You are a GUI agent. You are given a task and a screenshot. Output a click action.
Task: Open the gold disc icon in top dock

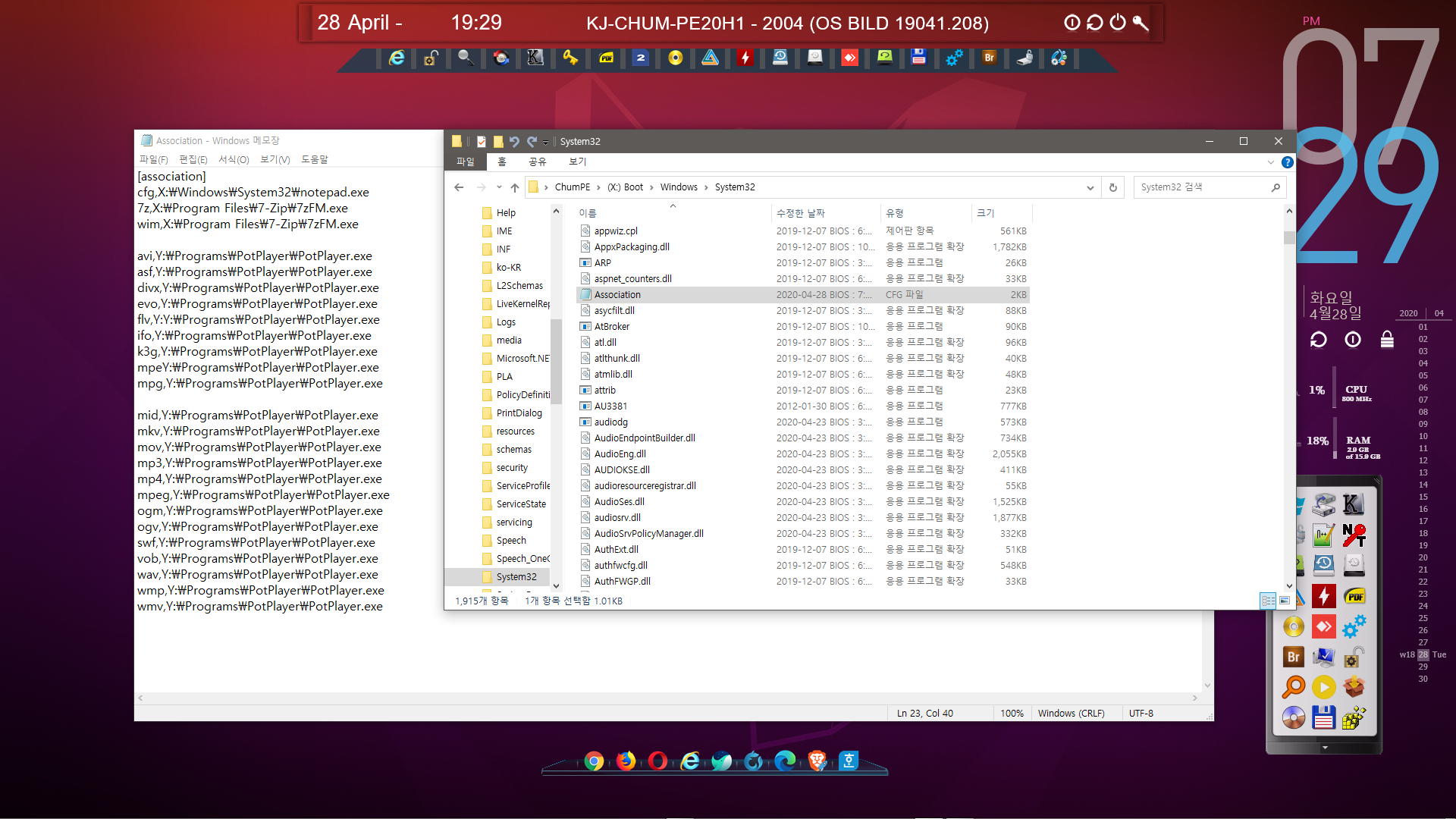675,58
